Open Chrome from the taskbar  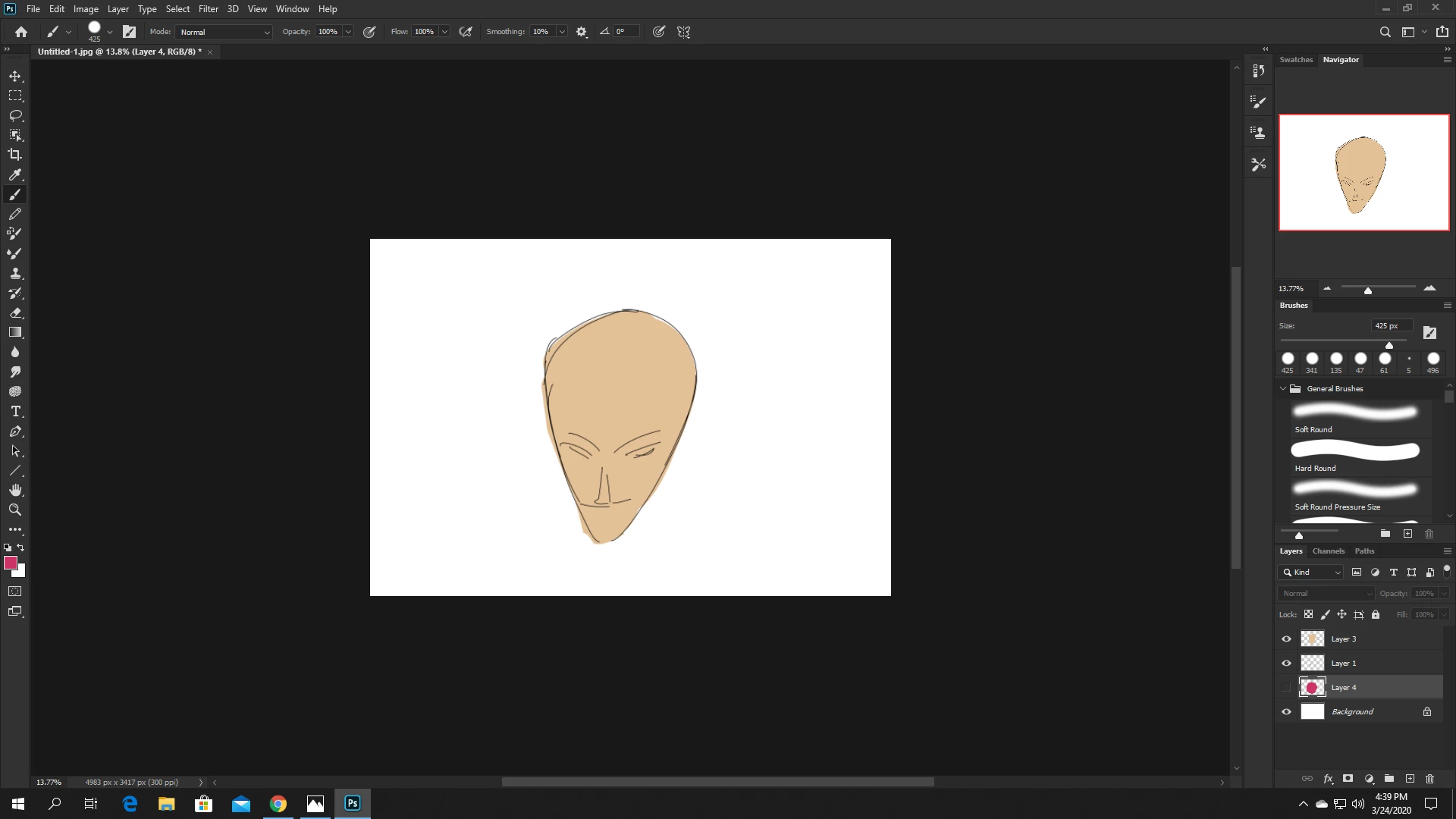[x=278, y=804]
